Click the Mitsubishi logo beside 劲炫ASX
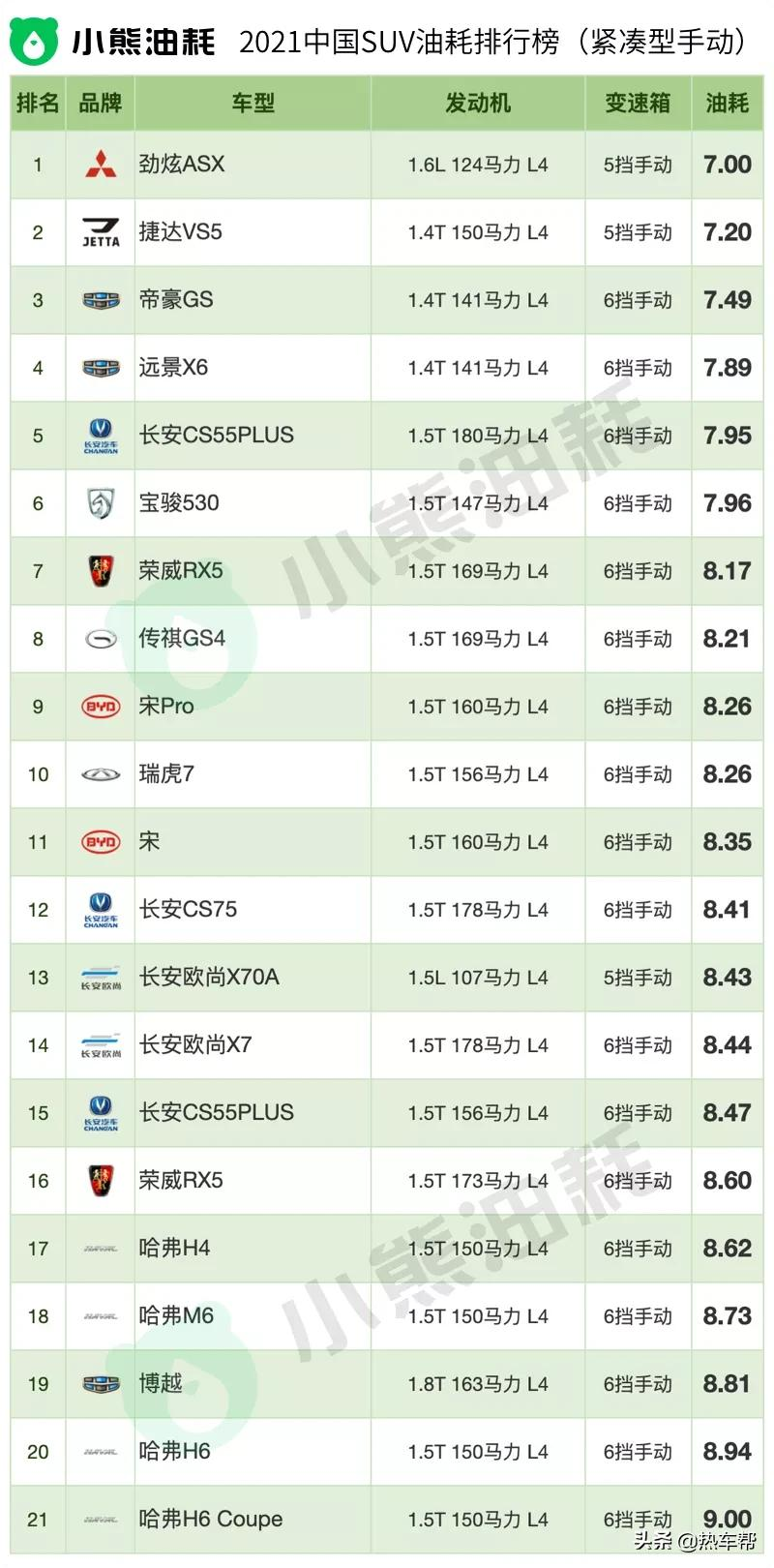The image size is (774, 1568). coord(101,165)
